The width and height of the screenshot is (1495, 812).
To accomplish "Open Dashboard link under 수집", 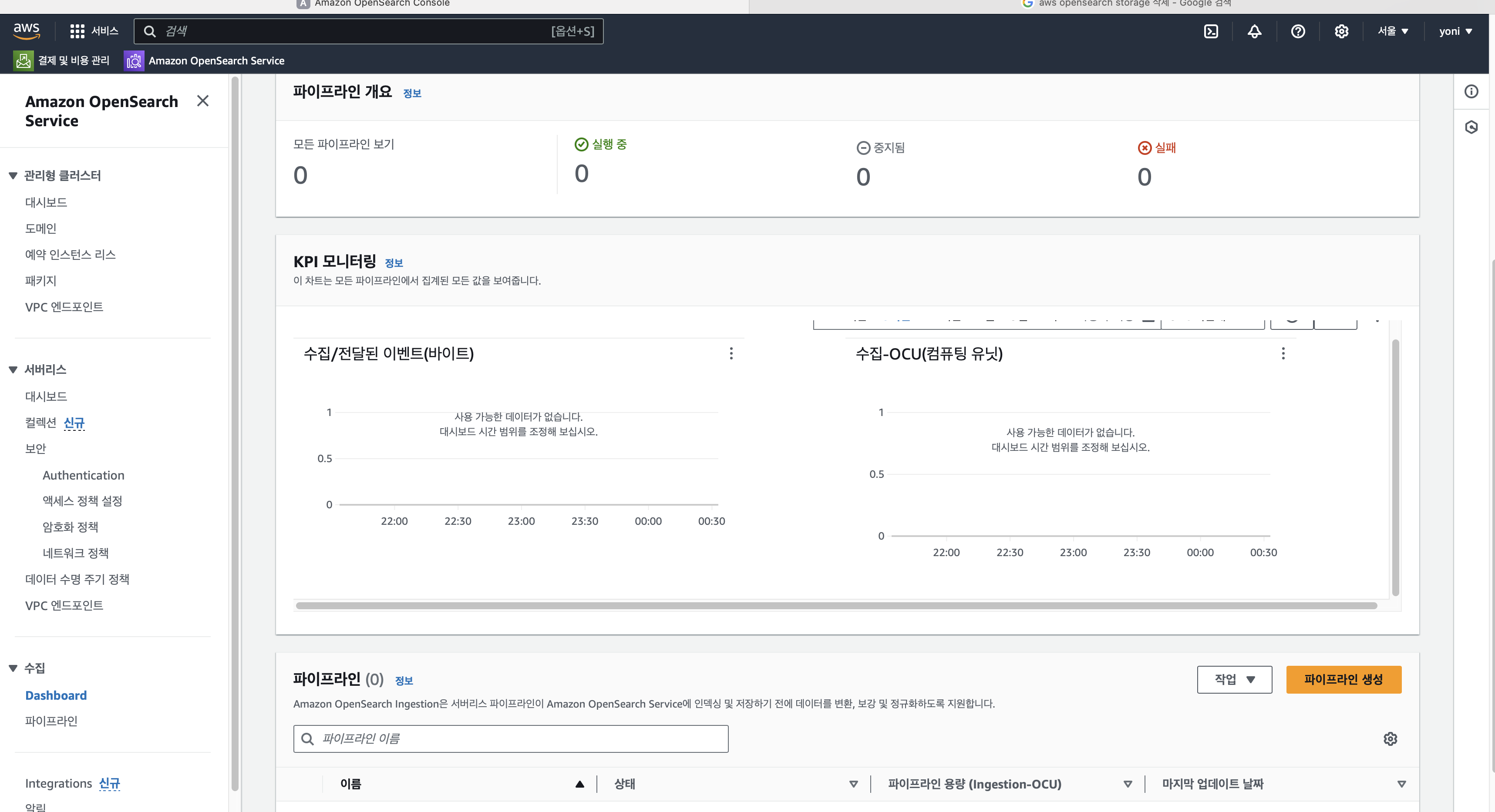I will (x=56, y=695).
